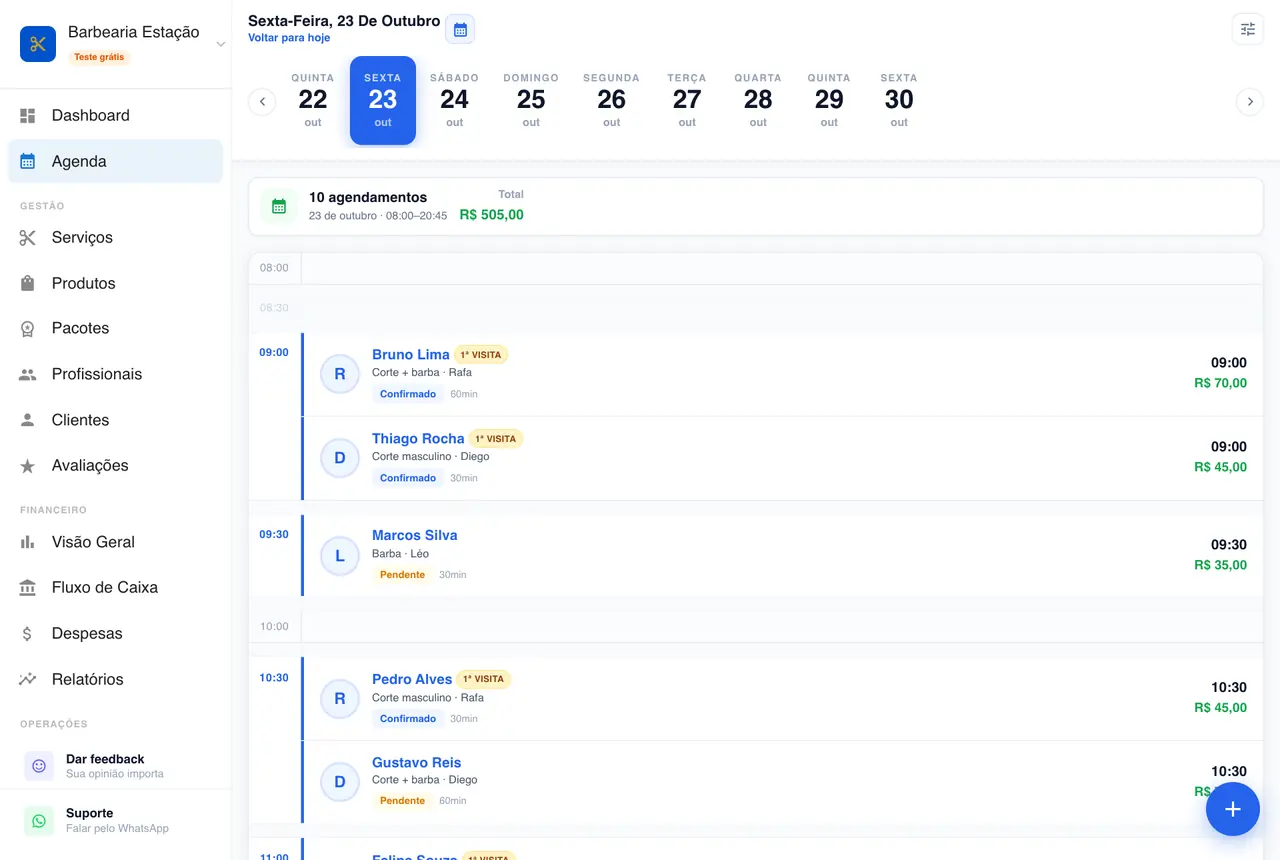Screen dimensions: 1280x860
Task: Click the Barbearia Estação scissors logo
Action: pyautogui.click(x=38, y=44)
